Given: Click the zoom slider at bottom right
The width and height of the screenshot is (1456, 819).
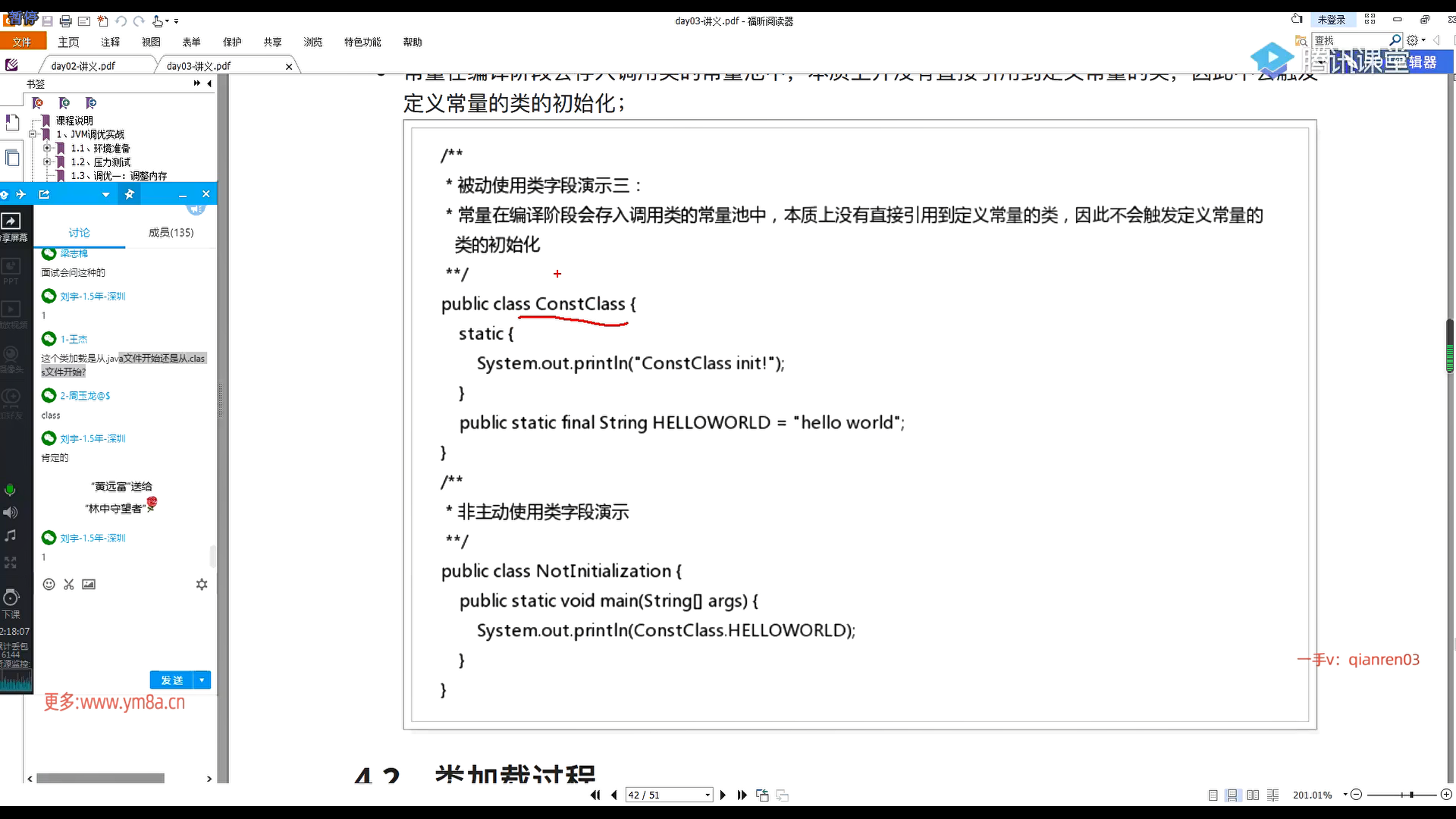Looking at the screenshot, I should [x=1410, y=795].
